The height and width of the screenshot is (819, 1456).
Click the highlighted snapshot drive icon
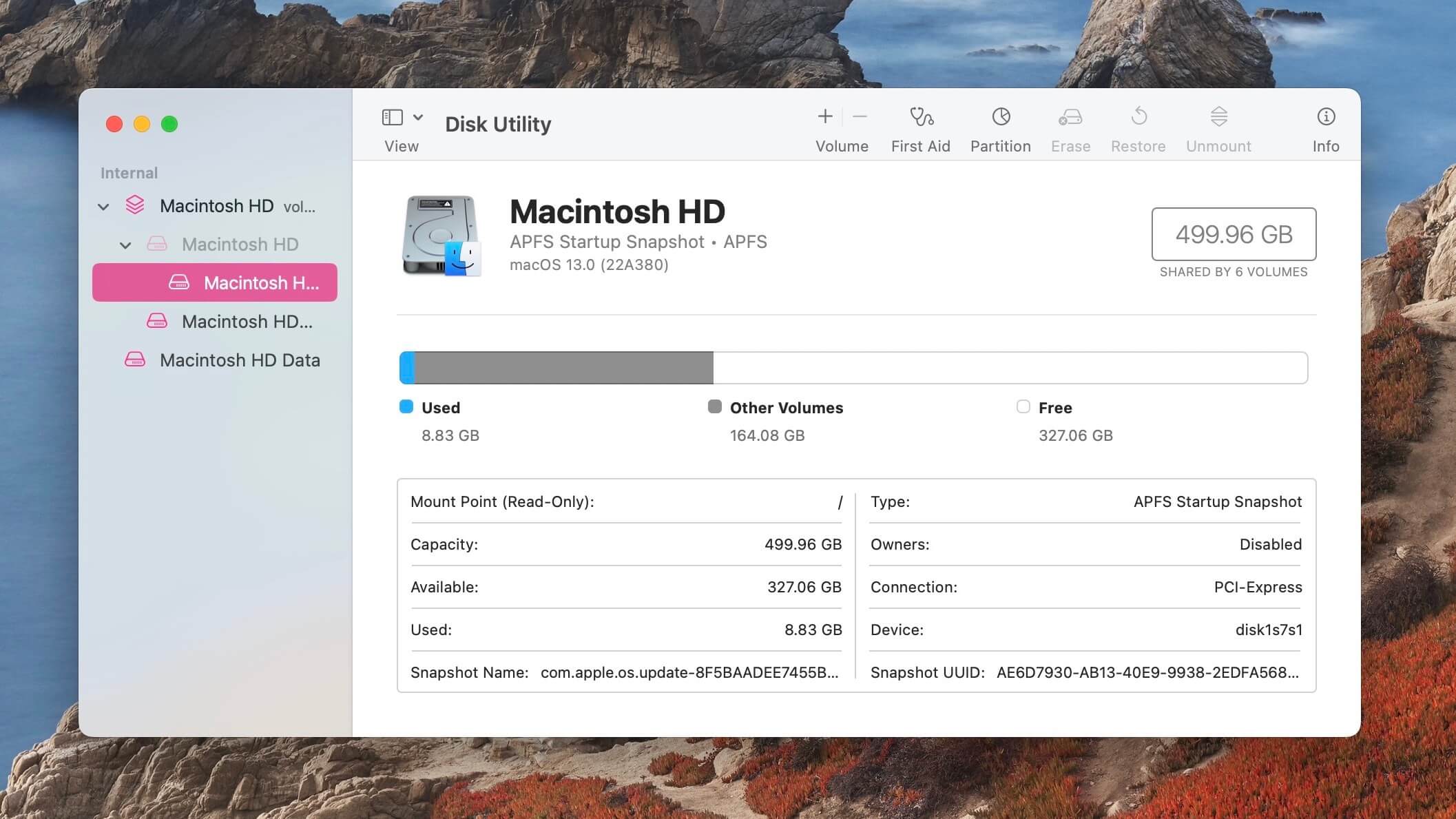coord(179,282)
